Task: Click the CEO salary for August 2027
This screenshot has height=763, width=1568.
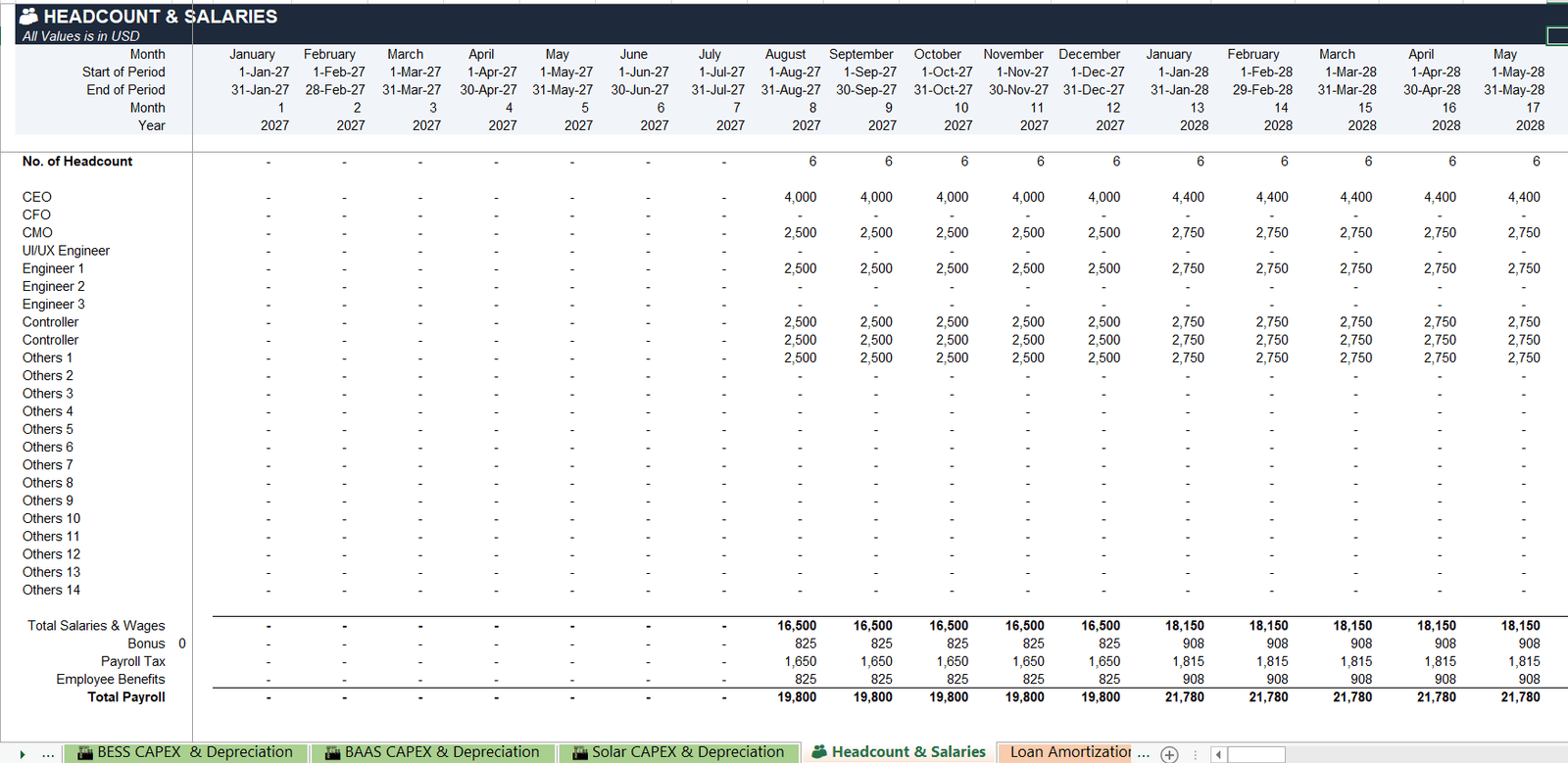Action: [800, 197]
